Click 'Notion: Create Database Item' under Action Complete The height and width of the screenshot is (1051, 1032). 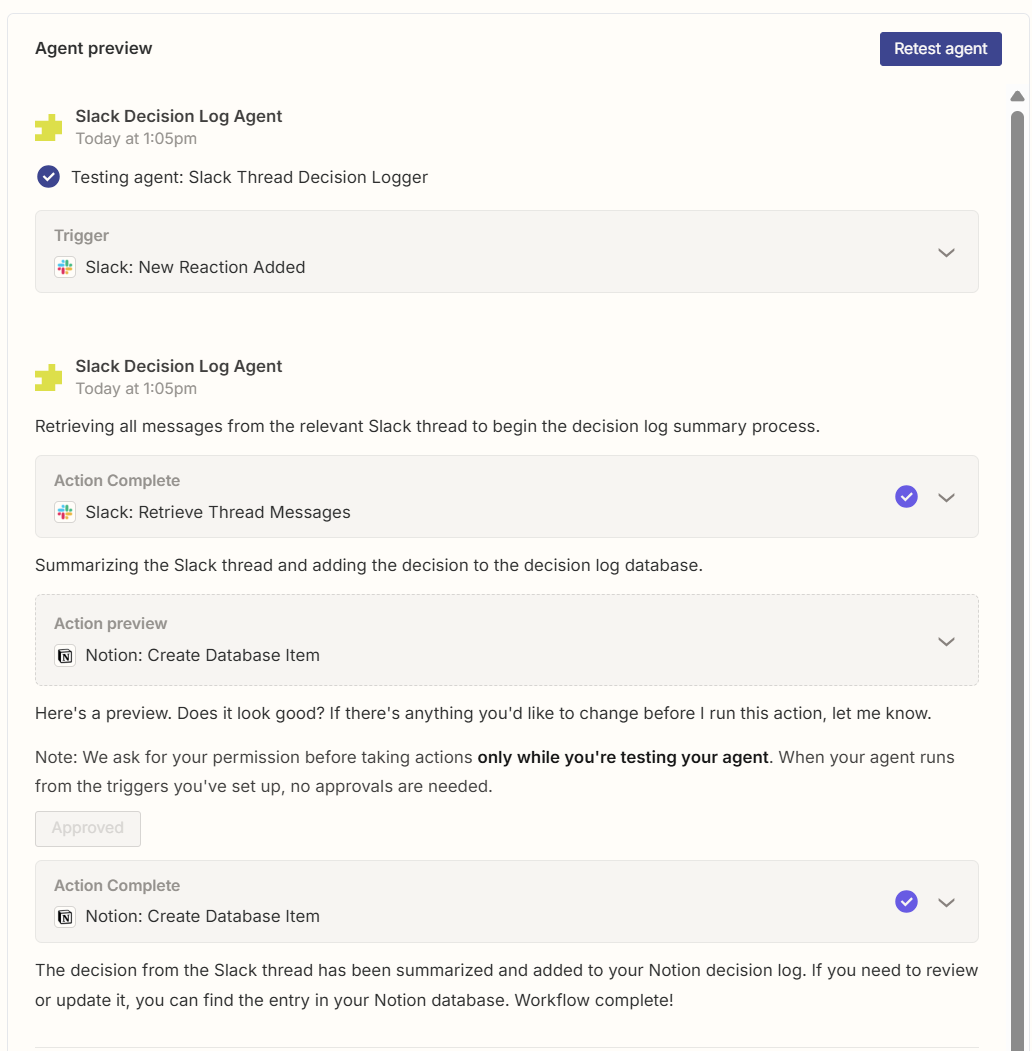click(202, 916)
